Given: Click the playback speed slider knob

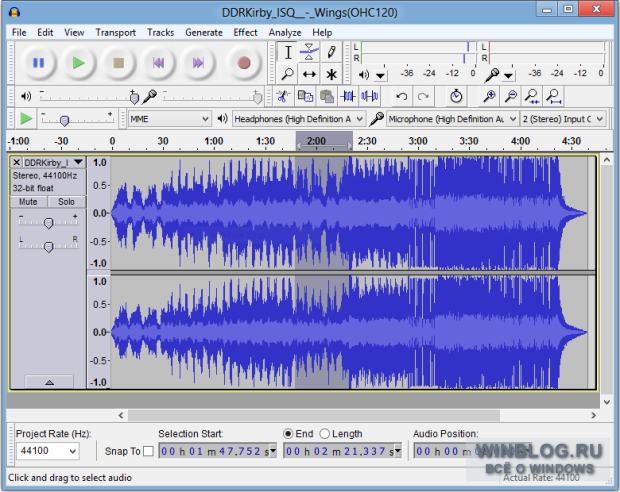Looking at the screenshot, I should coord(64,120).
